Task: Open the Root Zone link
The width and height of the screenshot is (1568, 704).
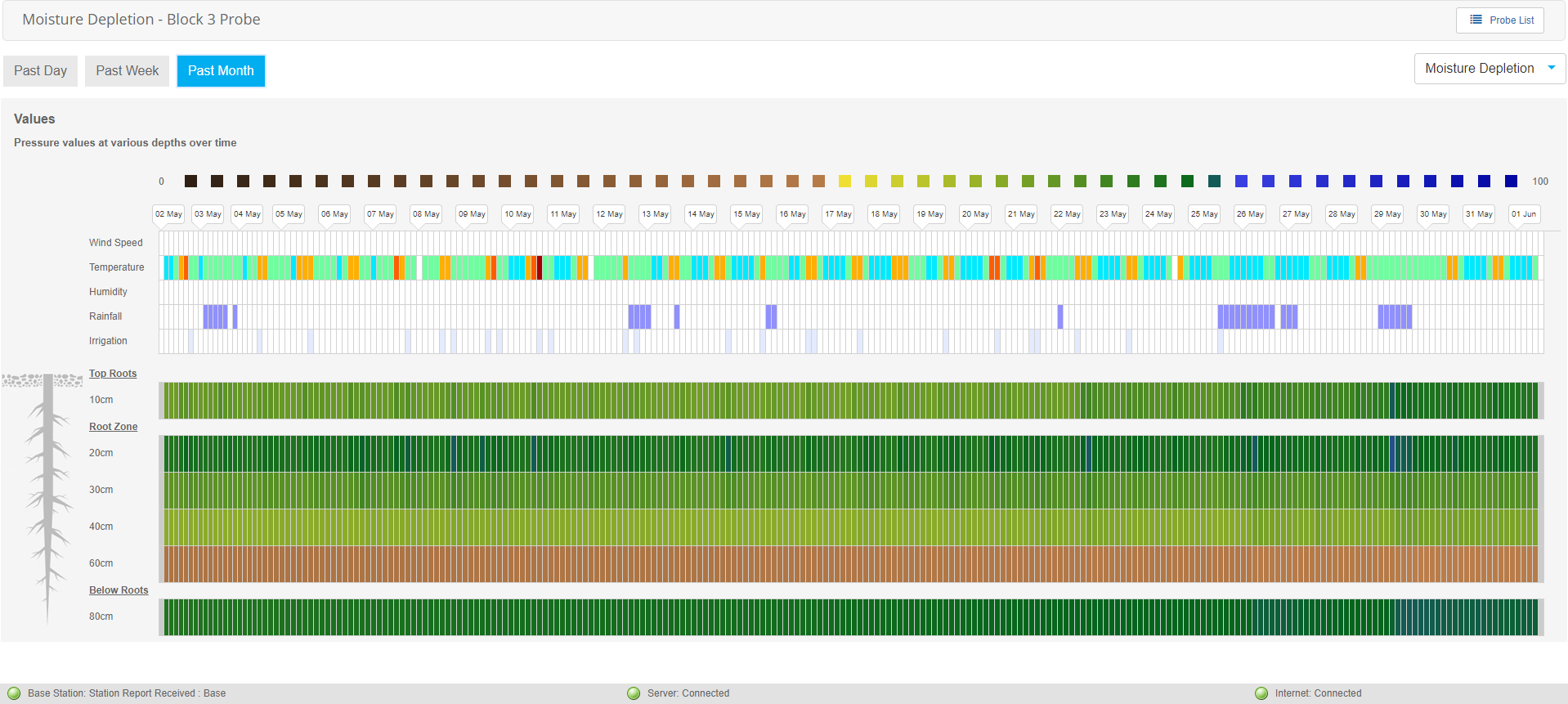Action: click(113, 427)
